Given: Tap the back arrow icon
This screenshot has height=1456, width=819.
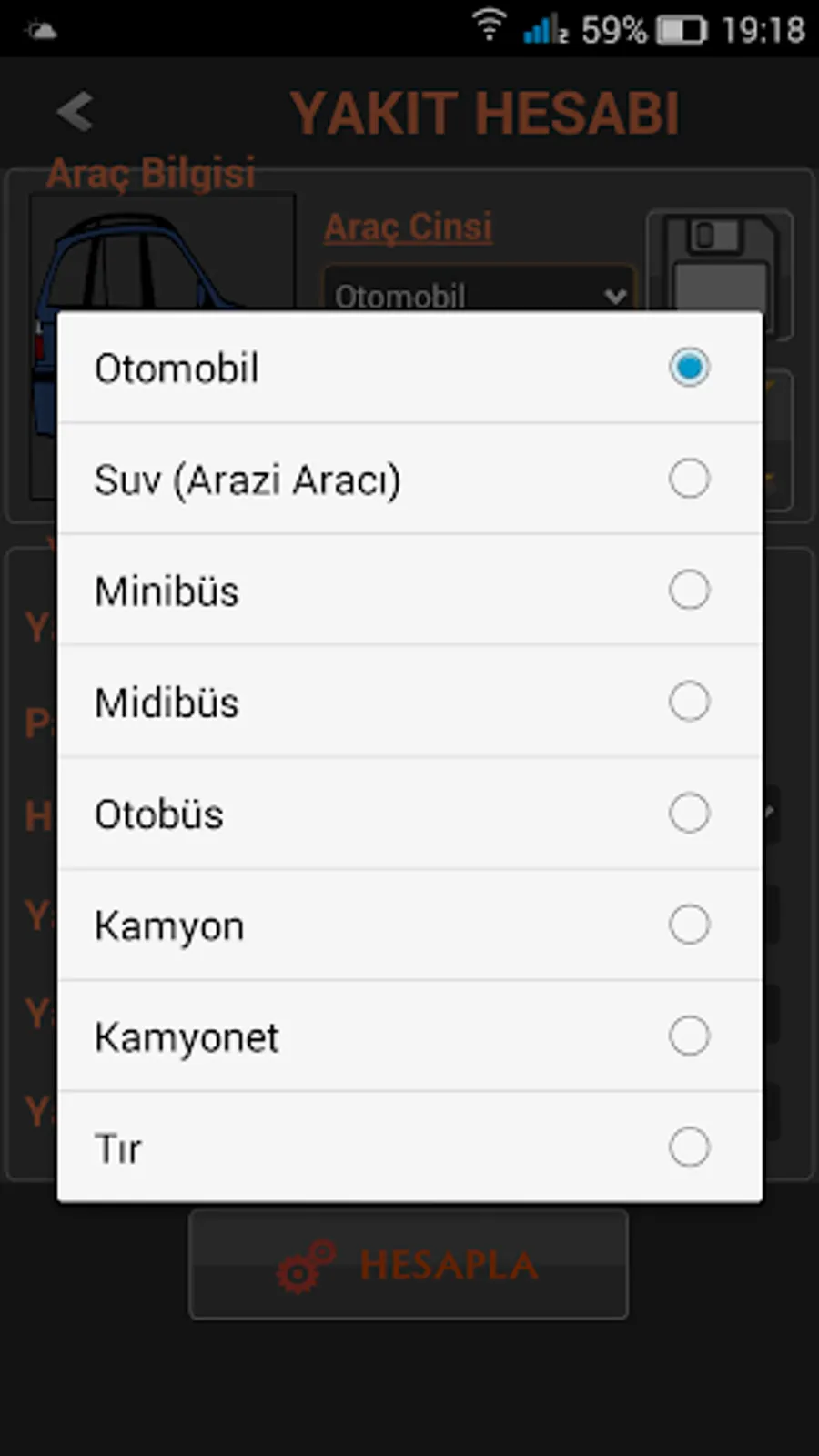Looking at the screenshot, I should [75, 112].
